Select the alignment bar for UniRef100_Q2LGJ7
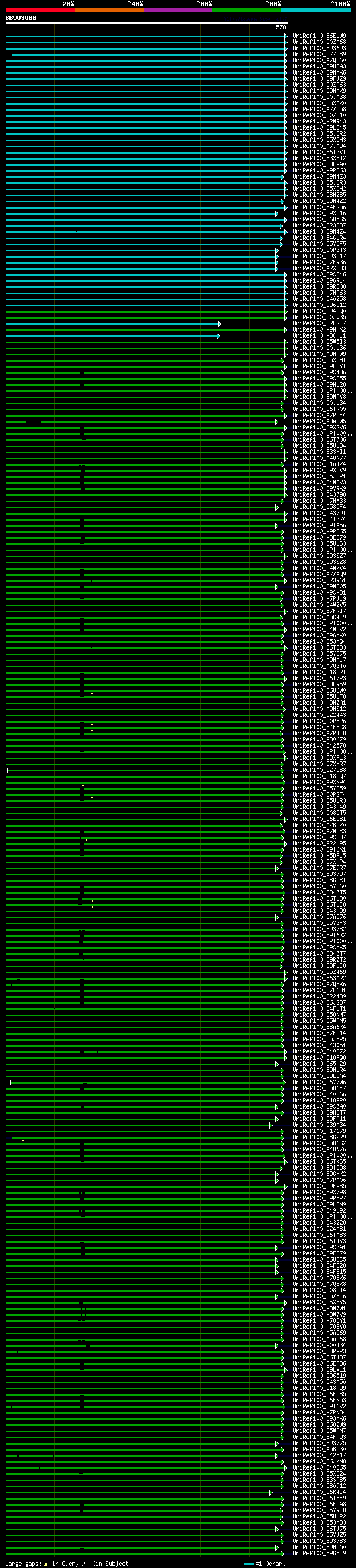 [113, 324]
